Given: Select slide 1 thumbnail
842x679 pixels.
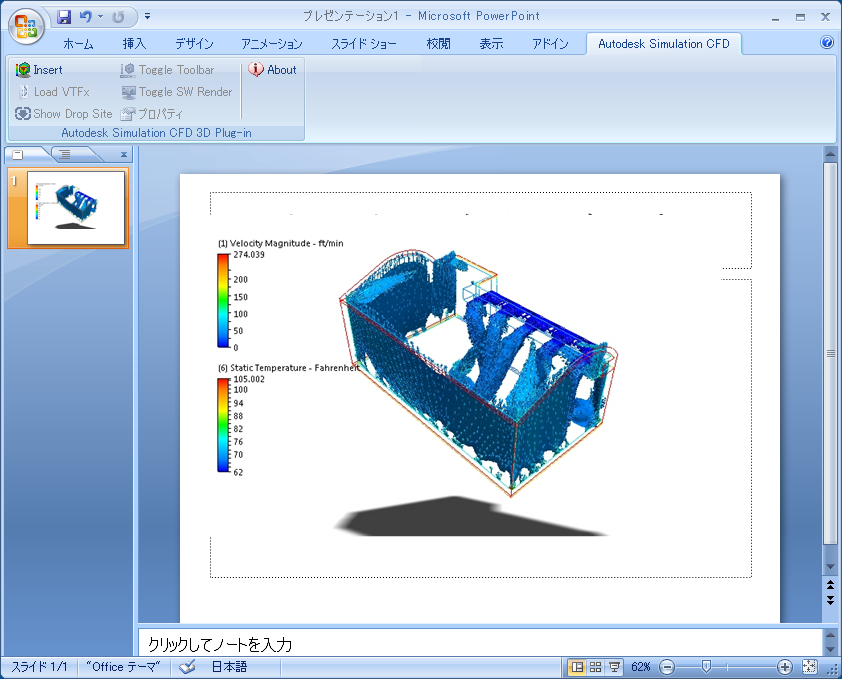Looking at the screenshot, I should coord(76,207).
